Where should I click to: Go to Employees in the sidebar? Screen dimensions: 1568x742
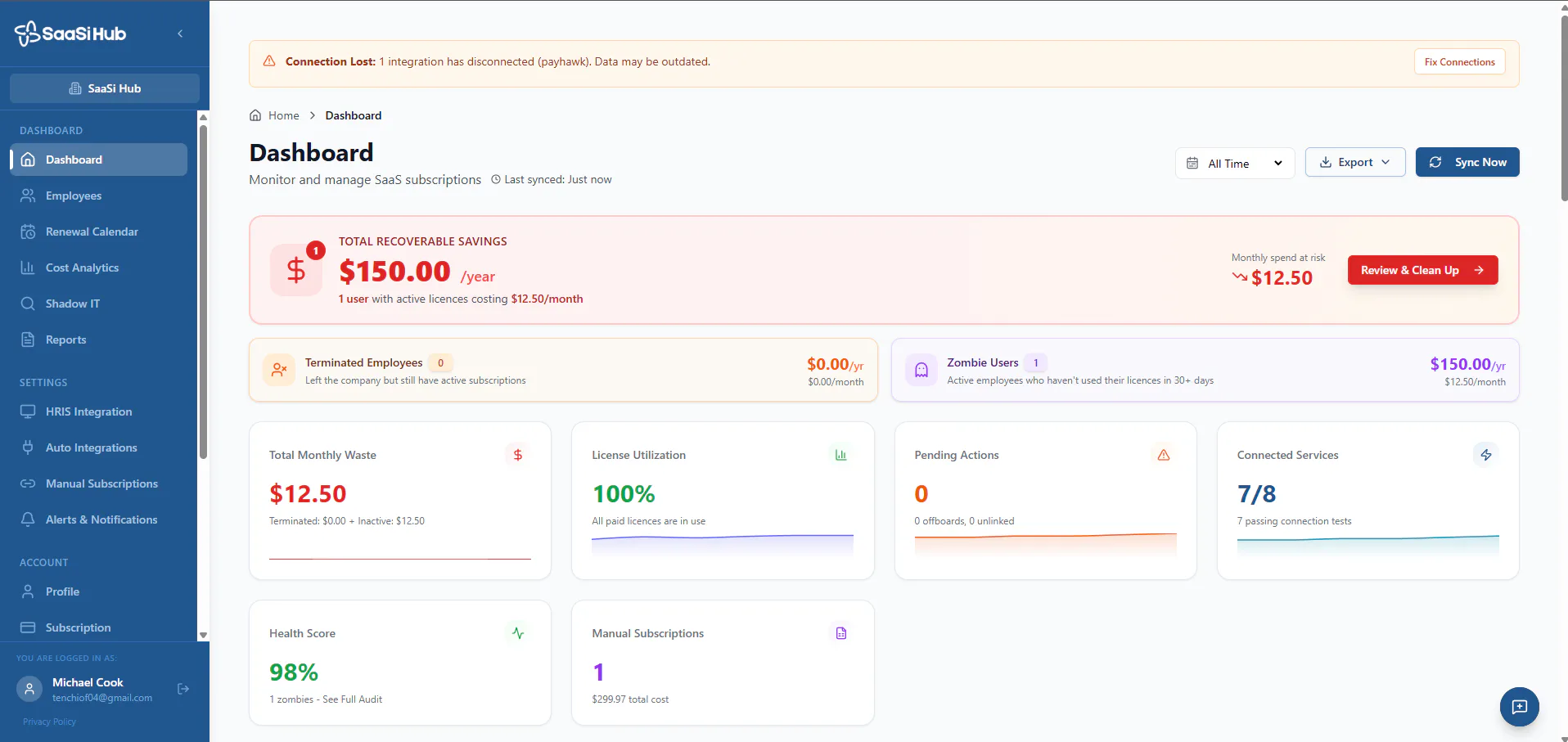click(98, 196)
